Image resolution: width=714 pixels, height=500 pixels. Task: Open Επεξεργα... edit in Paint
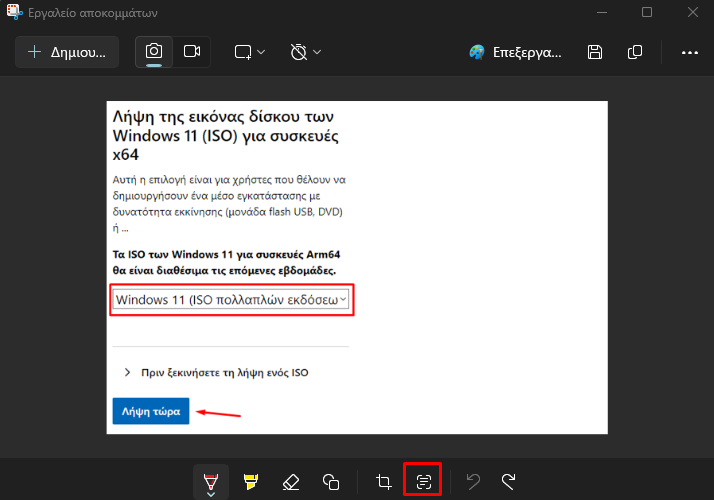[515, 52]
